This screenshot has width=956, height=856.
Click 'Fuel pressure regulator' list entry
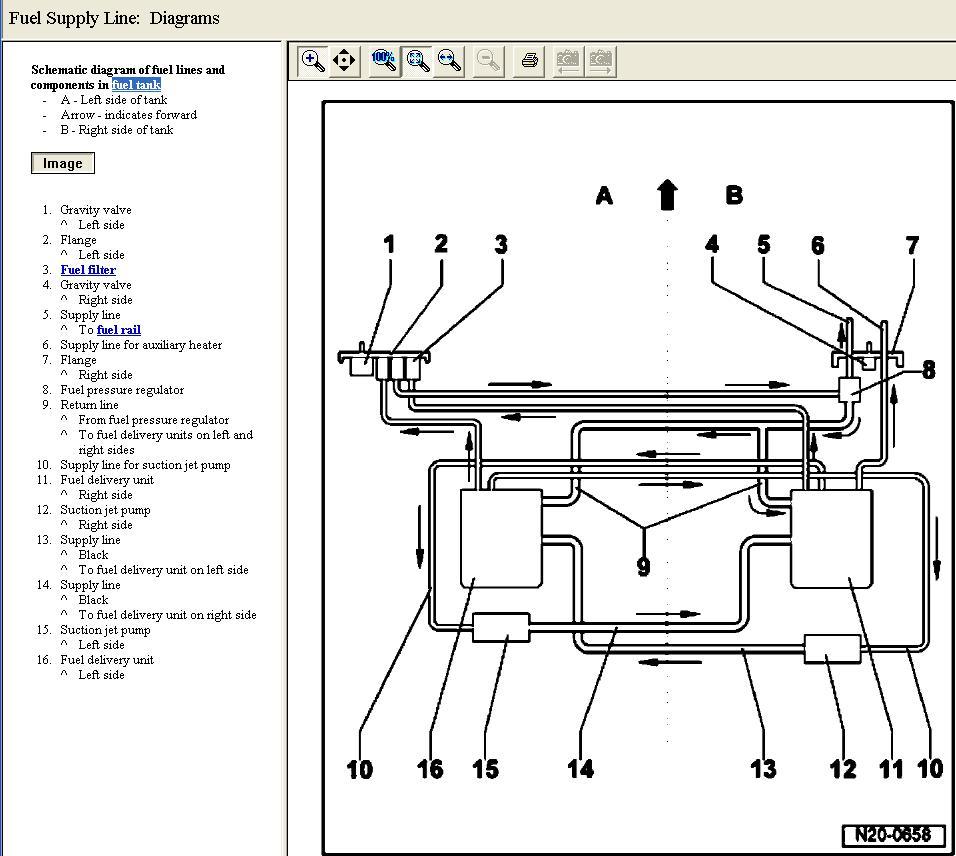[122, 390]
